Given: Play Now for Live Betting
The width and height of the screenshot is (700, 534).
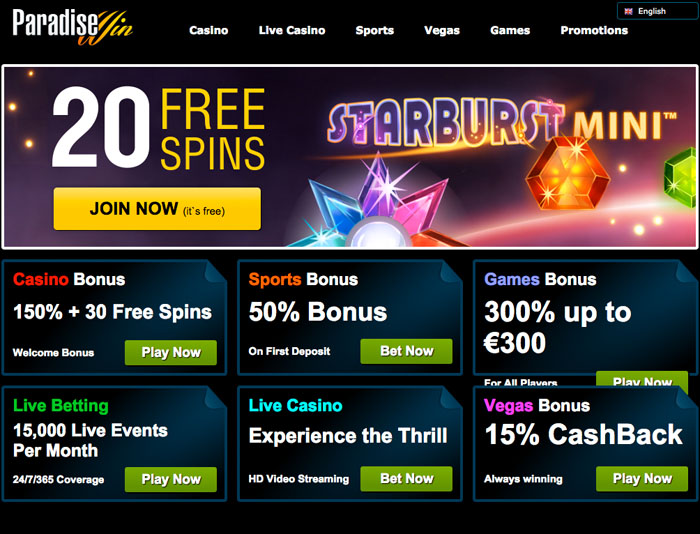Looking at the screenshot, I should pos(171,480).
